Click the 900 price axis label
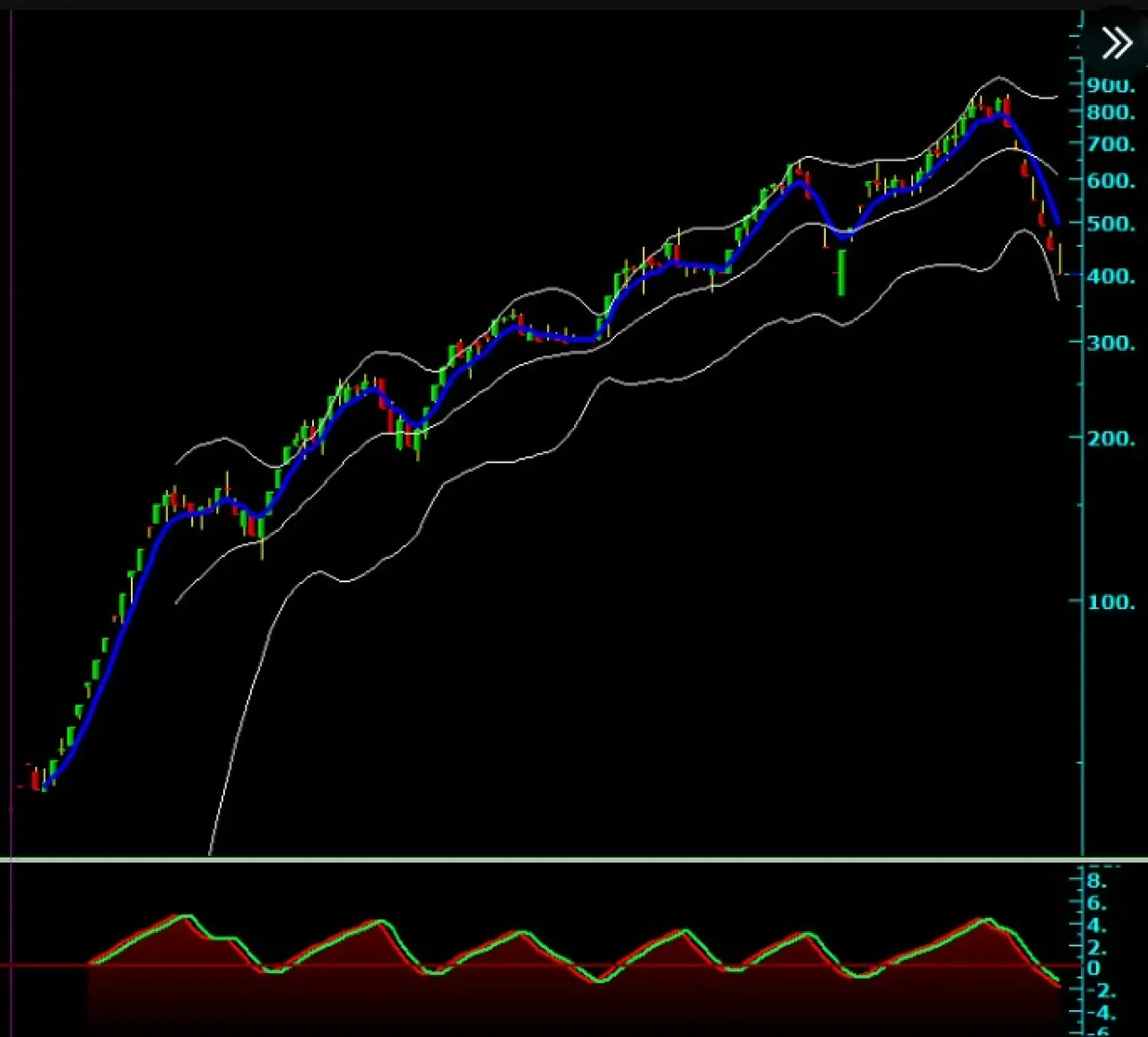Screen dimensions: 1148x1037 1110,86
